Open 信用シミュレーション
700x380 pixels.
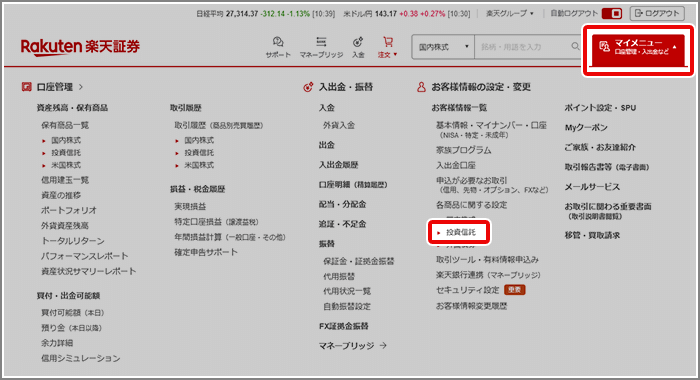[x=81, y=358]
